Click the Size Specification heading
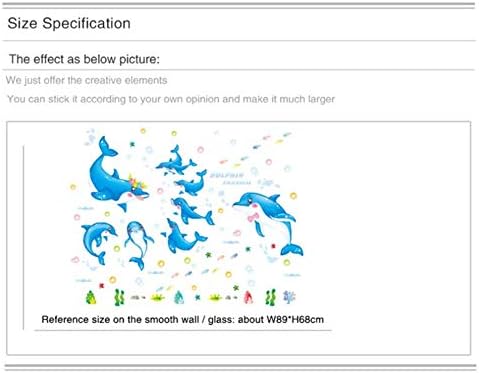The height and width of the screenshot is (373, 479). [x=69, y=23]
